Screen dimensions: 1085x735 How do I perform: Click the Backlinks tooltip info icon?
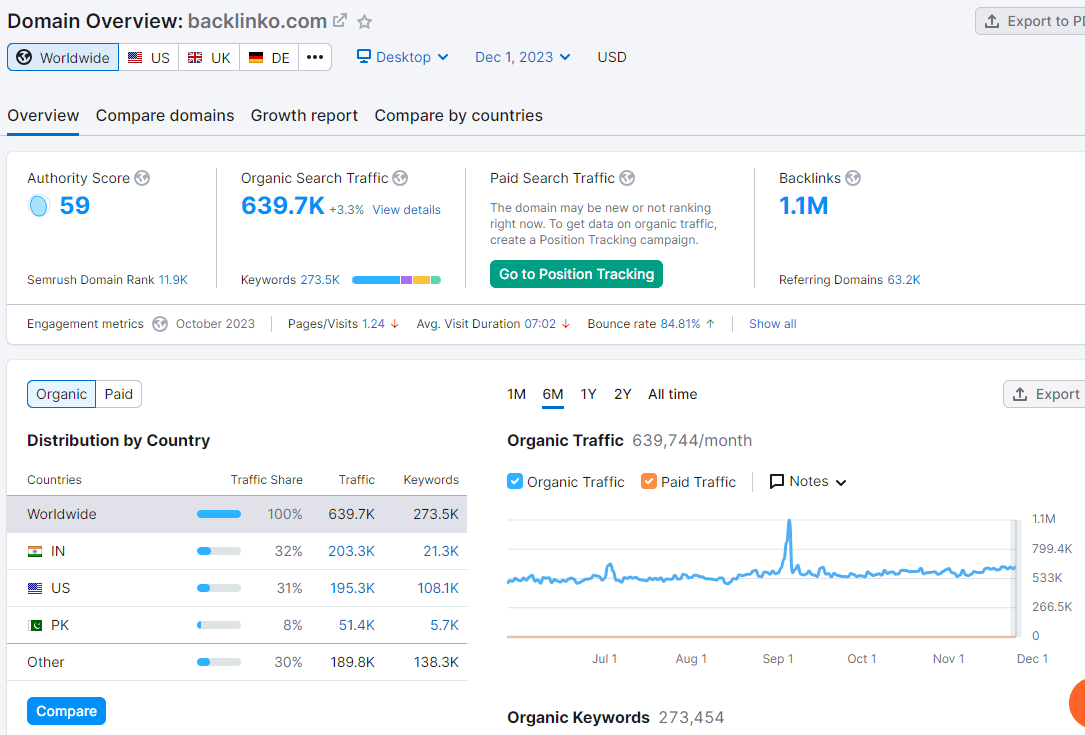(853, 177)
